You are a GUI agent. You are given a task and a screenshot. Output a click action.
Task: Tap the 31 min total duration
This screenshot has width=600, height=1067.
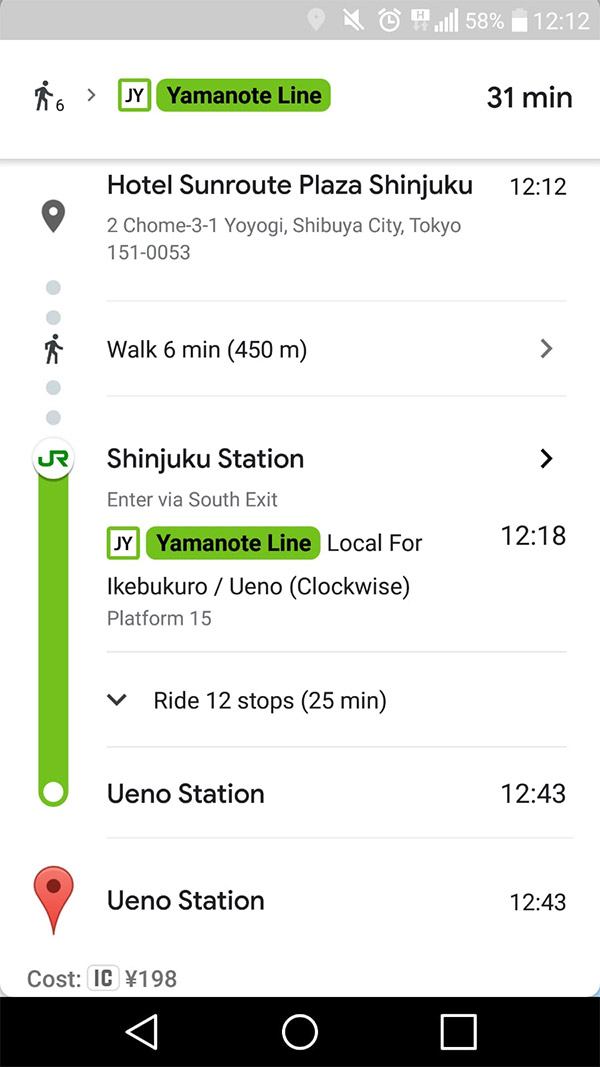point(529,97)
